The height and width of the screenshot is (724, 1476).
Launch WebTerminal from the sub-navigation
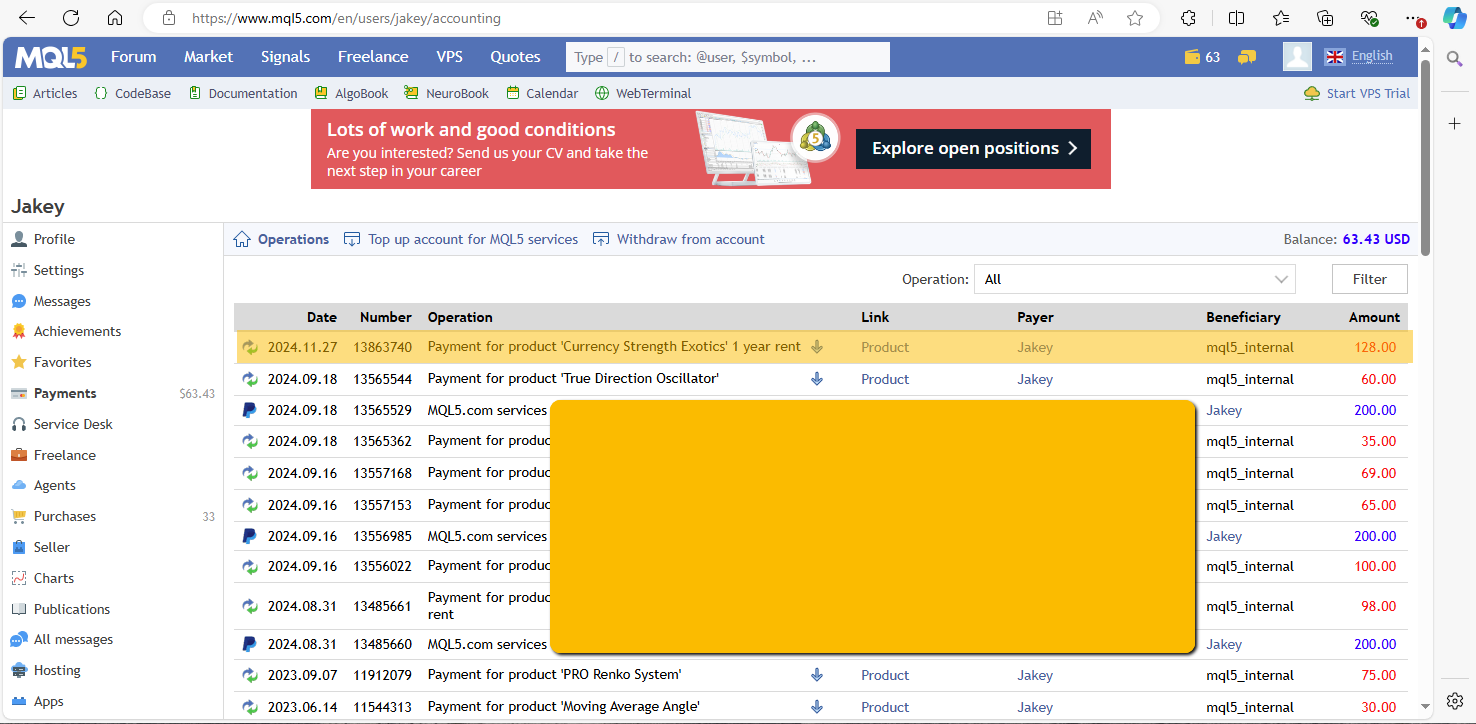coord(643,93)
